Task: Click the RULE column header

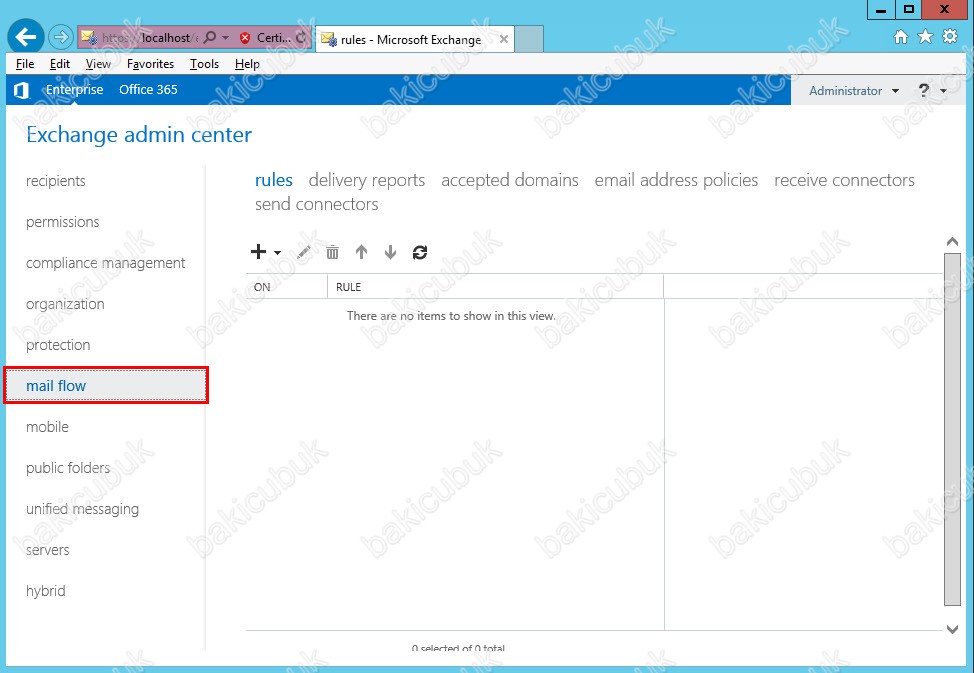Action: pyautogui.click(x=496, y=287)
